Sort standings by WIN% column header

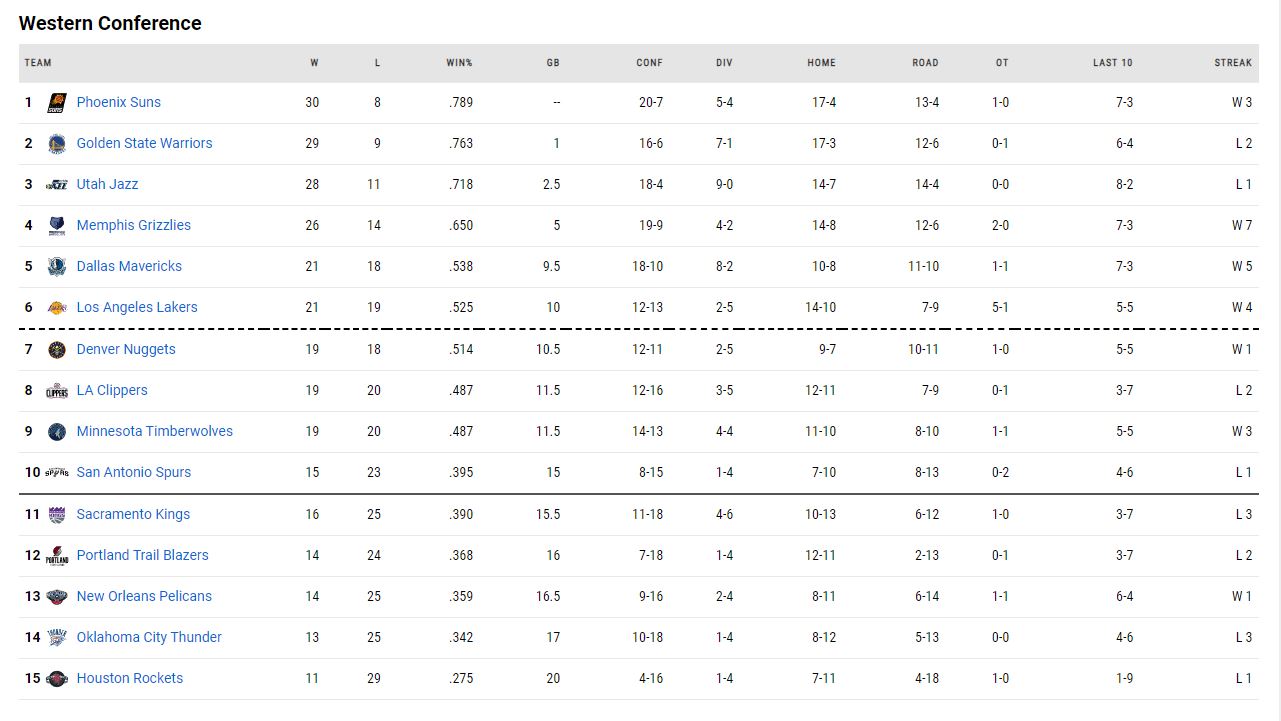(x=459, y=63)
